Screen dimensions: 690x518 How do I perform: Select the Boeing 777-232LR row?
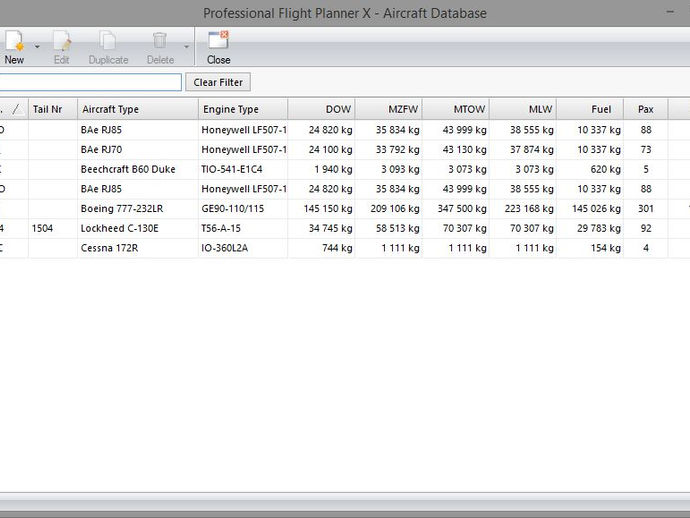point(345,209)
